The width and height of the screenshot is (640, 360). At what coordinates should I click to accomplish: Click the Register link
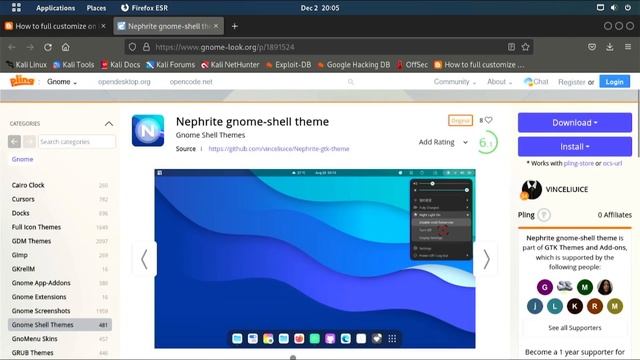(x=571, y=82)
